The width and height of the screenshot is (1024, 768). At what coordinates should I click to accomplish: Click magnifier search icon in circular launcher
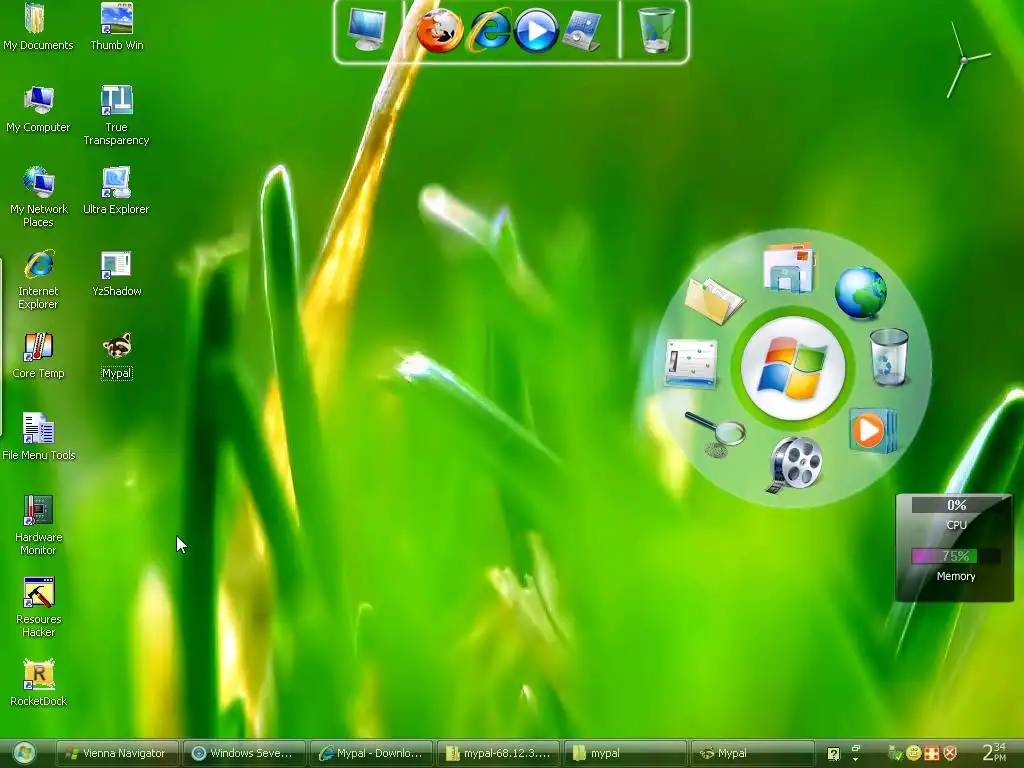tap(716, 434)
